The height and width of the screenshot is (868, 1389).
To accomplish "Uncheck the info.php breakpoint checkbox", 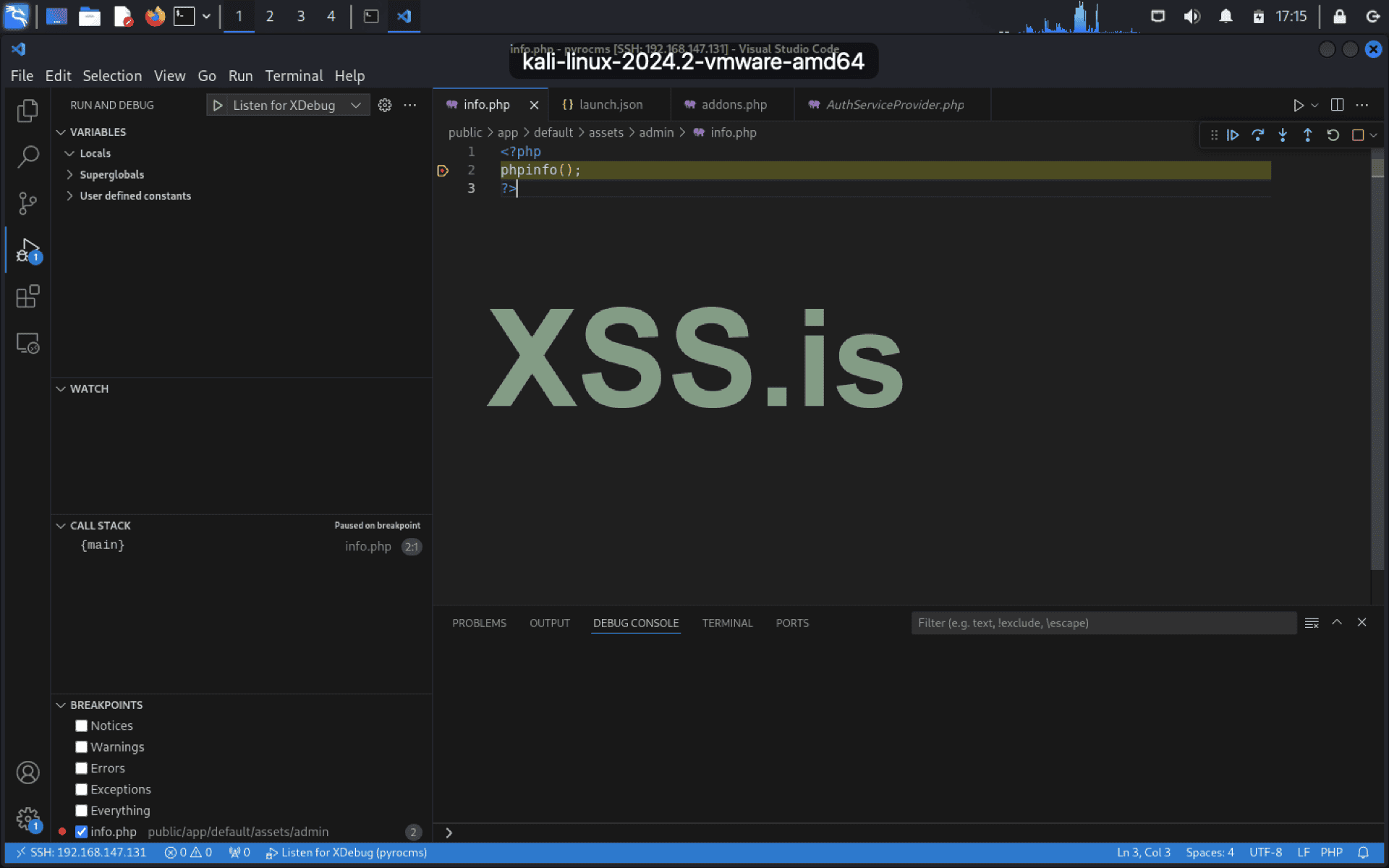I will pos(82,832).
